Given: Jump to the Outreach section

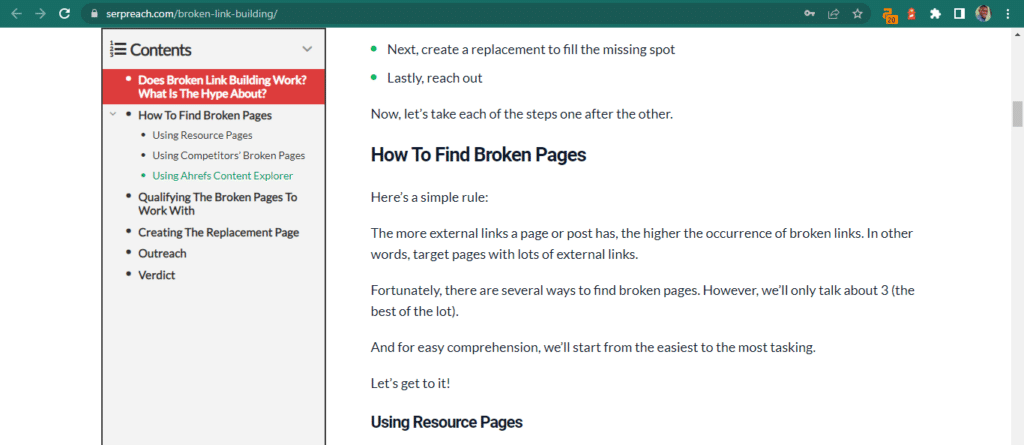Looking at the screenshot, I should coord(162,254).
